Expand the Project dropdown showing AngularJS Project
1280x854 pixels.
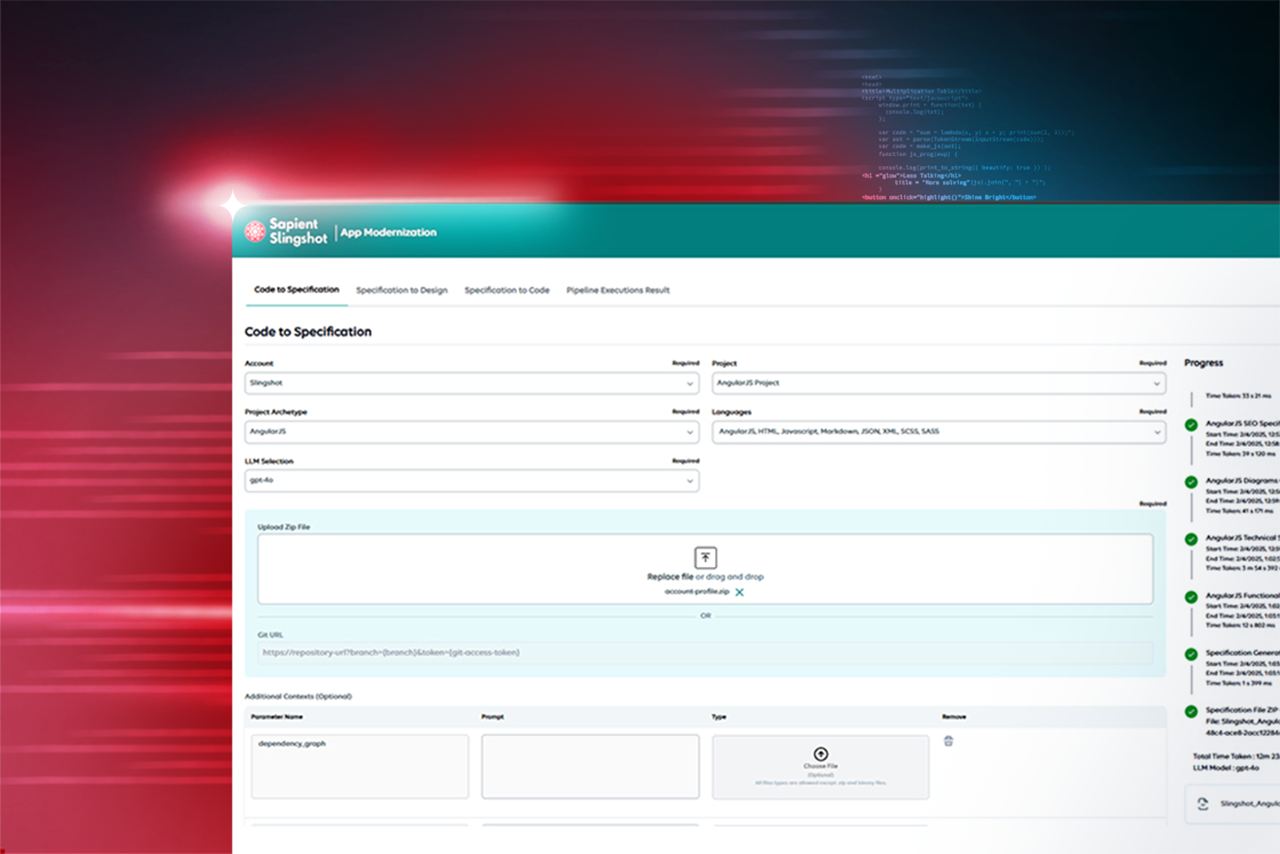click(938, 383)
